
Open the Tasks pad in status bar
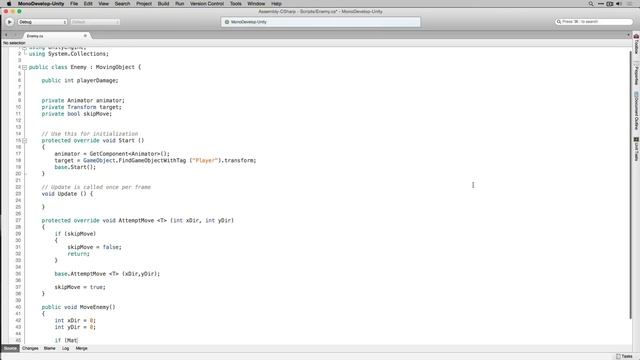coord(624,356)
